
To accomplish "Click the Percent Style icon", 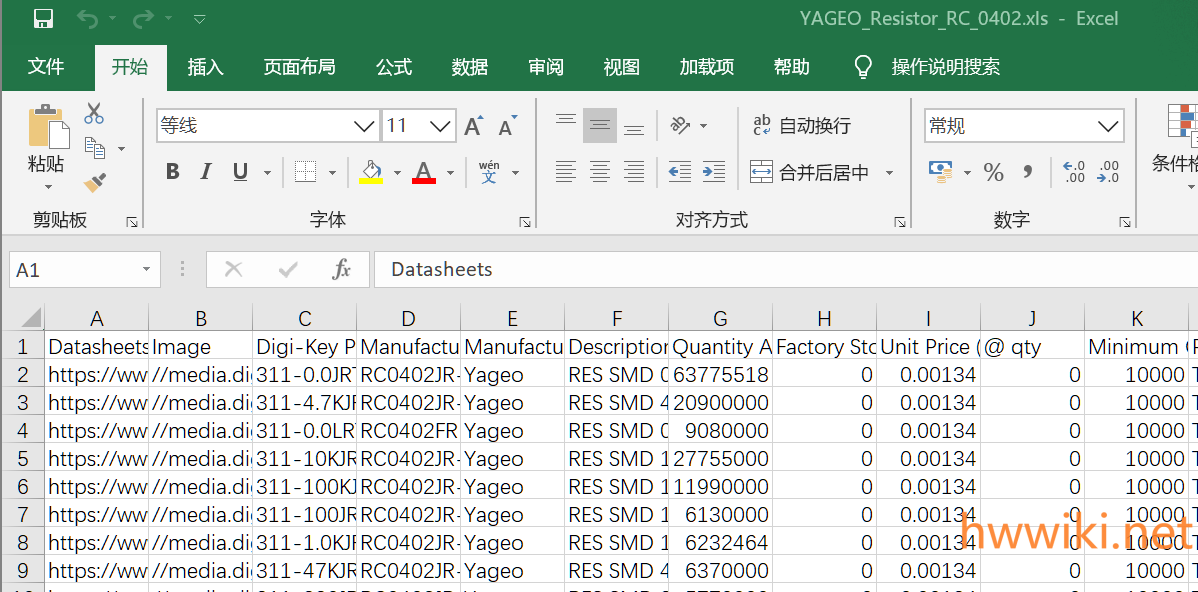I will tap(993, 173).
